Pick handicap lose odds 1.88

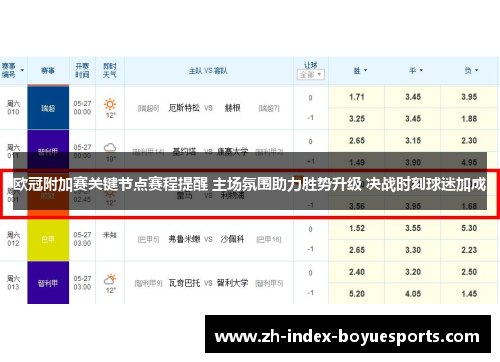coord(469,119)
